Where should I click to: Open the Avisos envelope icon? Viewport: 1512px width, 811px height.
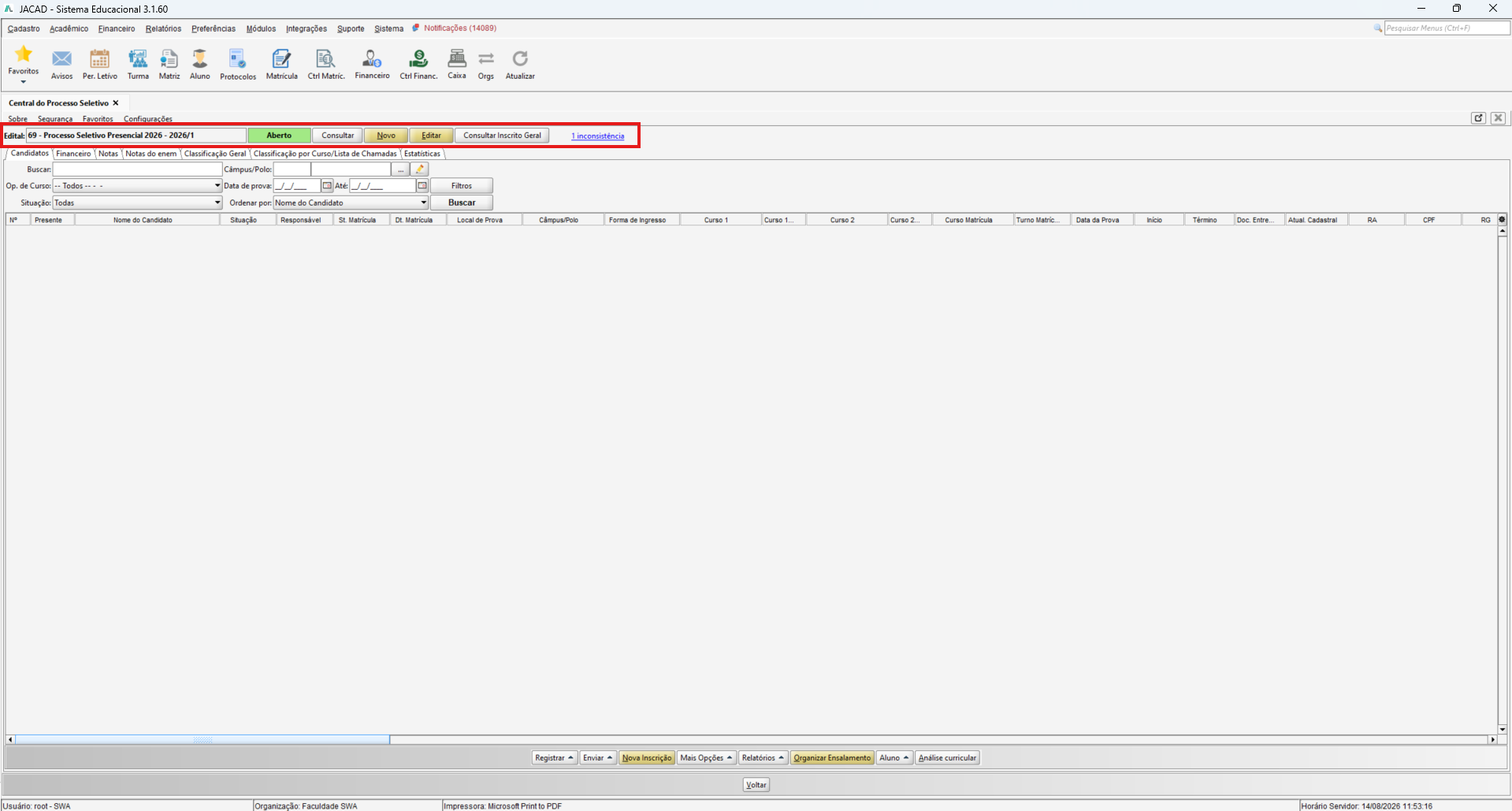pos(61,59)
